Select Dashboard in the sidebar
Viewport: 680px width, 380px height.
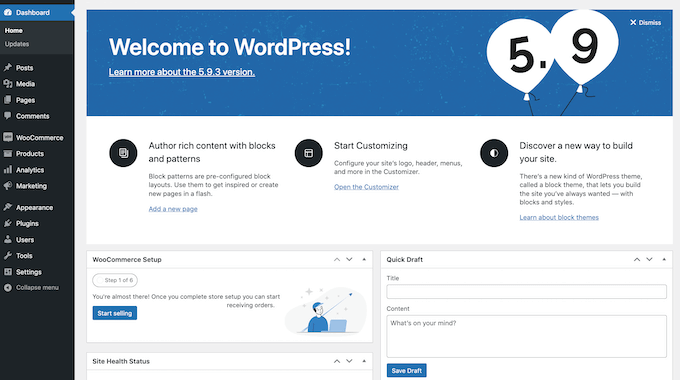pyautogui.click(x=37, y=13)
